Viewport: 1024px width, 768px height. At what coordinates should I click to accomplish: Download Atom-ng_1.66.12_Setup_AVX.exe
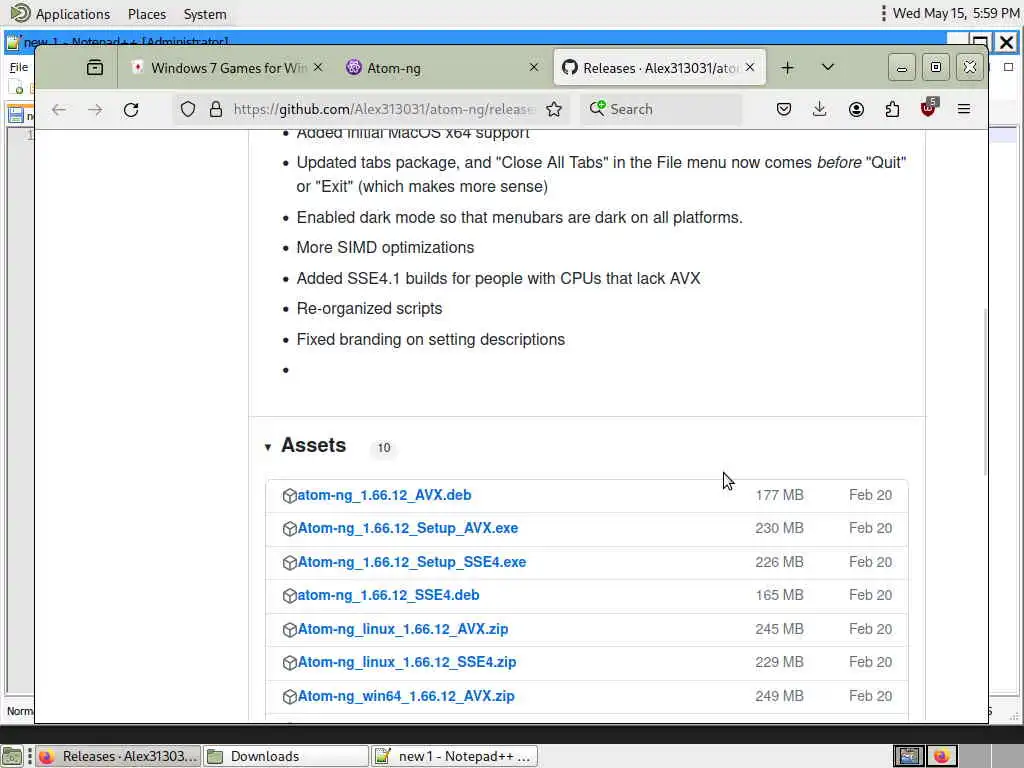point(408,528)
